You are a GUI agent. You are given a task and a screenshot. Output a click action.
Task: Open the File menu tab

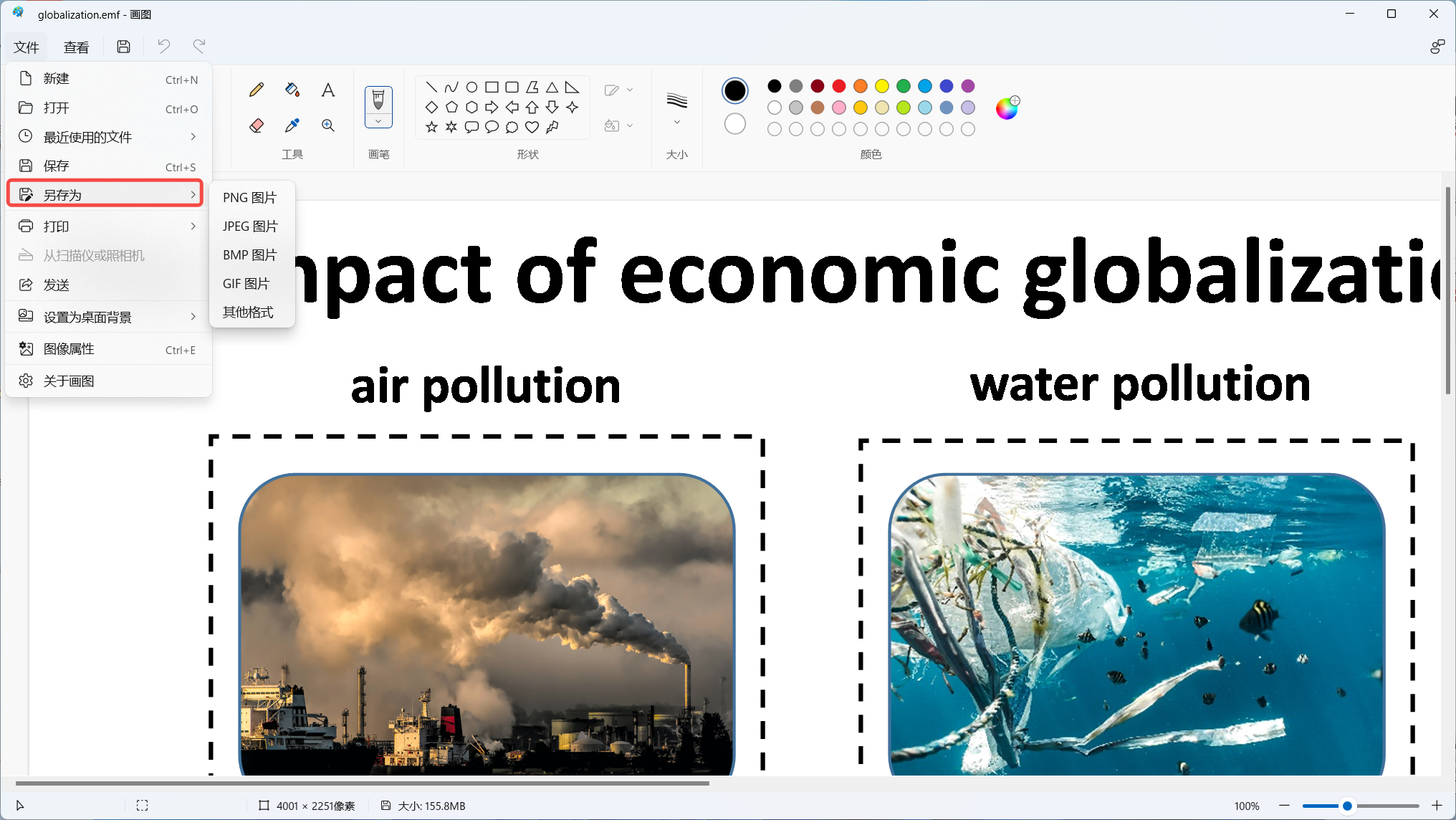(x=26, y=47)
